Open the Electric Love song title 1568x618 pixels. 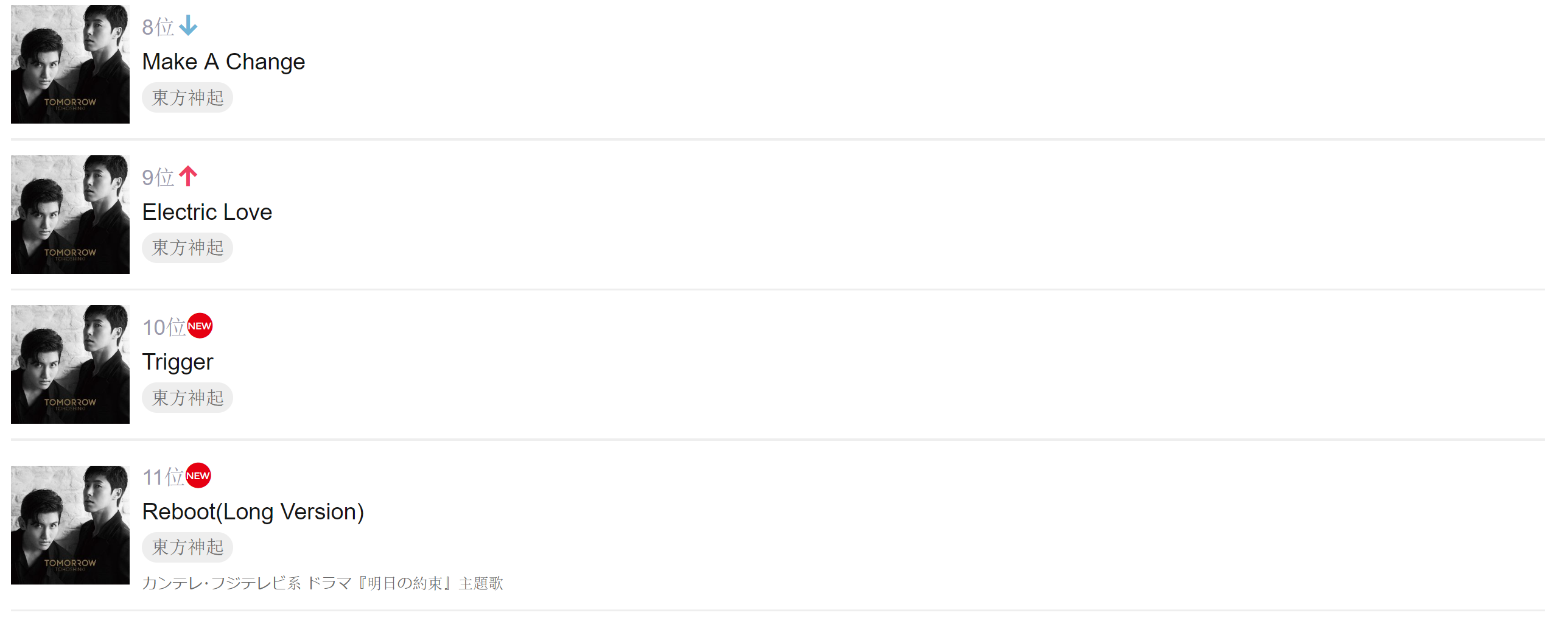click(x=207, y=212)
